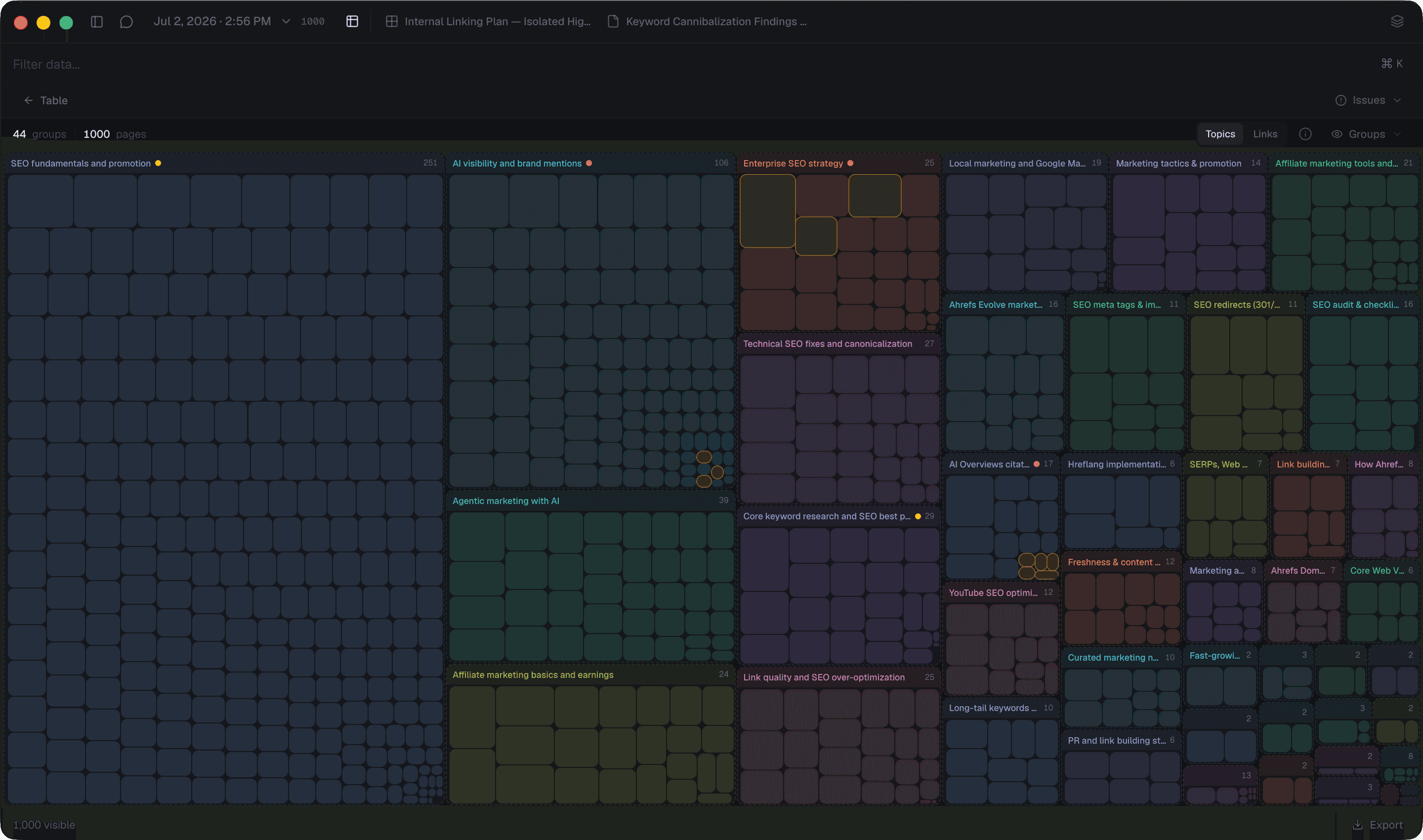Viewport: 1423px width, 840px height.
Task: Select the Ahrefs Evolve market... group header
Action: (x=1003, y=304)
